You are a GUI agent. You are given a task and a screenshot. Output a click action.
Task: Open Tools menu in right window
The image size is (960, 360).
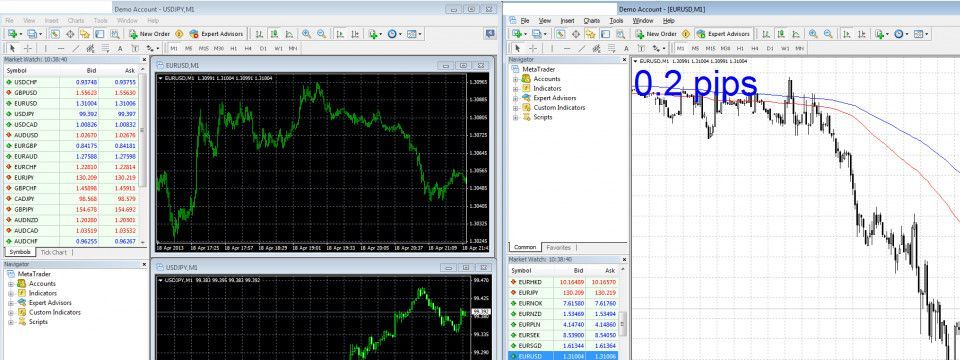[x=616, y=20]
